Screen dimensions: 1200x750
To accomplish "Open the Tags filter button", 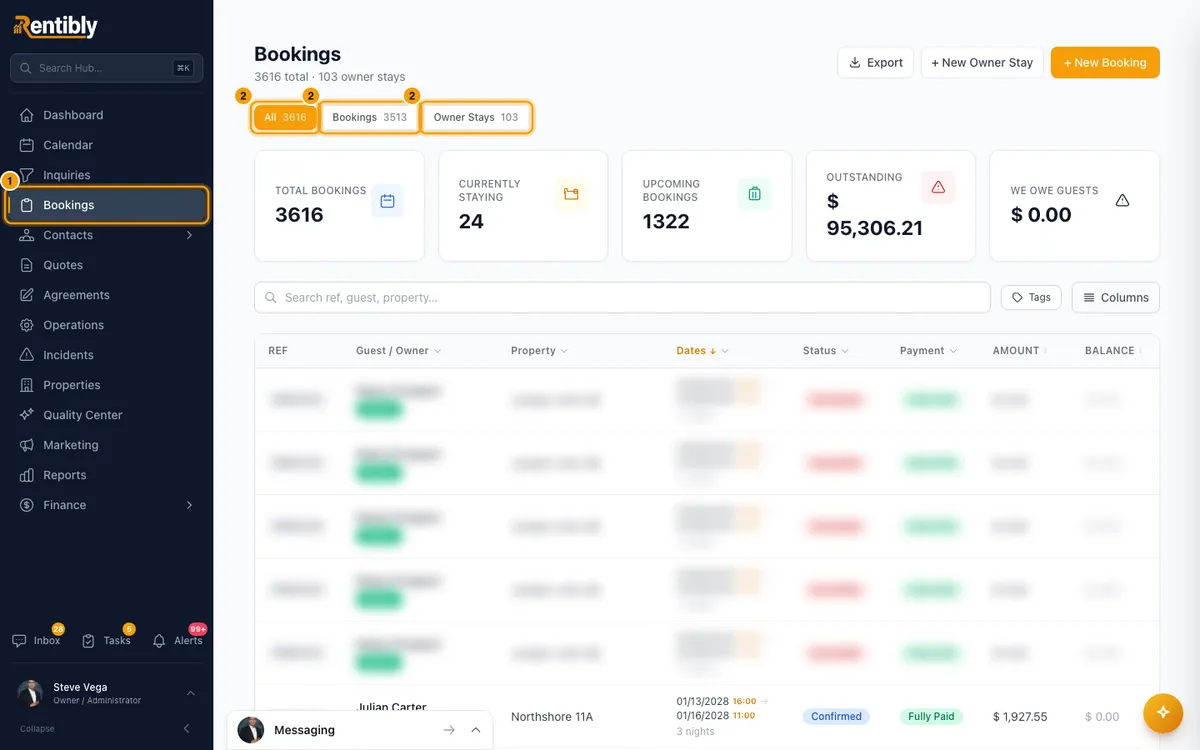I will click(x=1031, y=297).
